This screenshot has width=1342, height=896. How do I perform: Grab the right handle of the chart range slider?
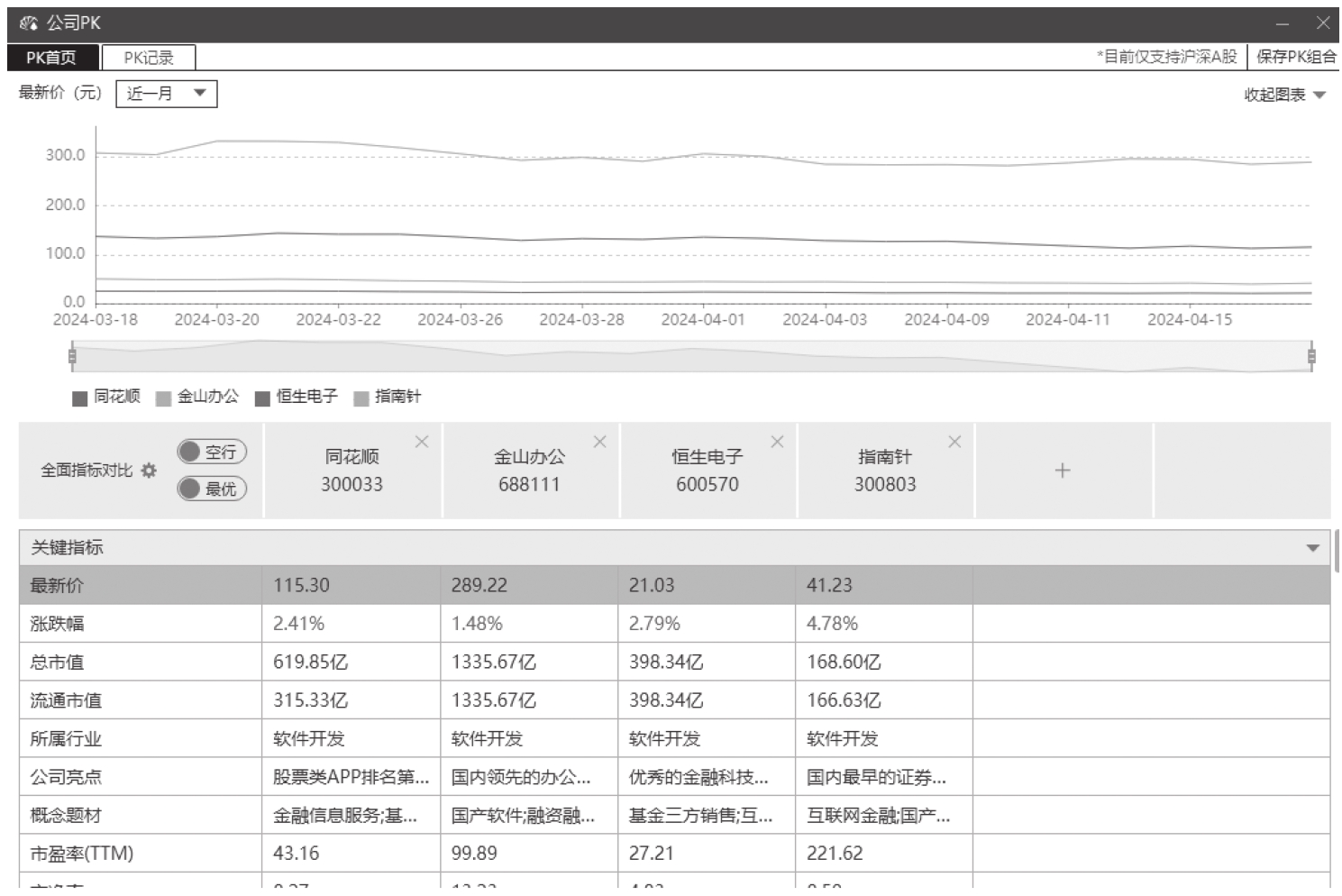click(x=1311, y=357)
